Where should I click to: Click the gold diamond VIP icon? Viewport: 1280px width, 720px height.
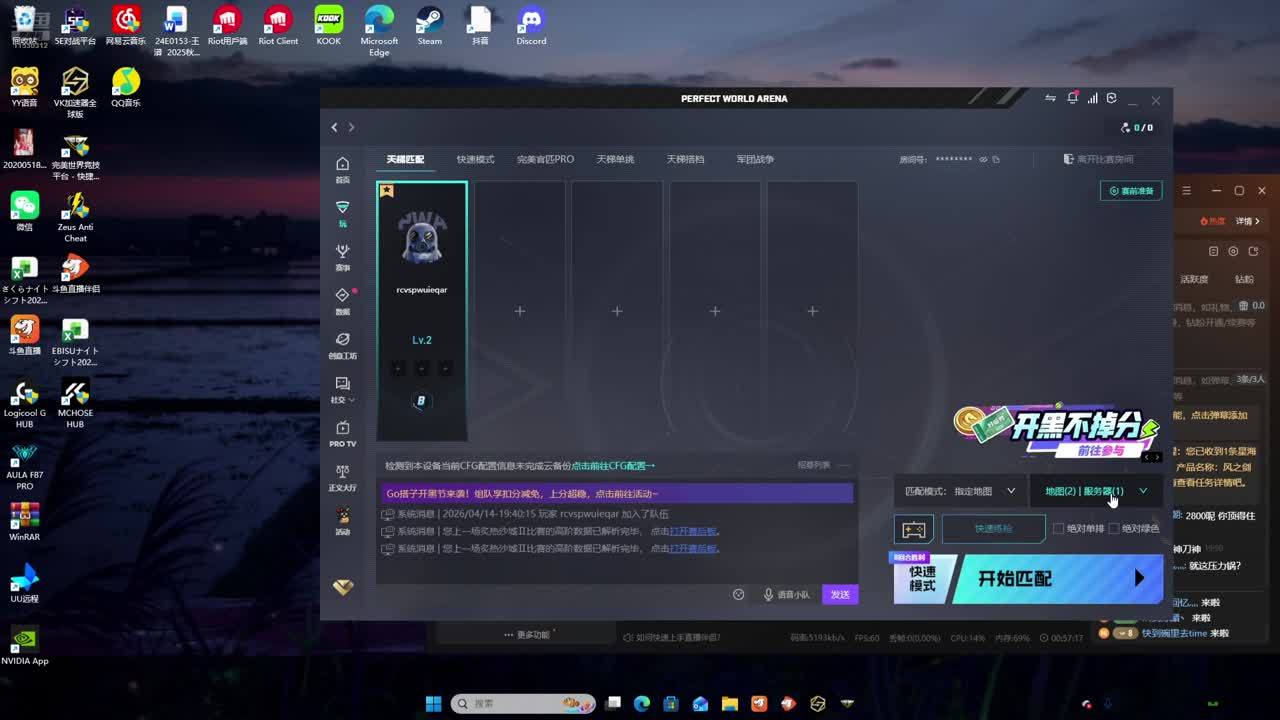pyautogui.click(x=342, y=588)
